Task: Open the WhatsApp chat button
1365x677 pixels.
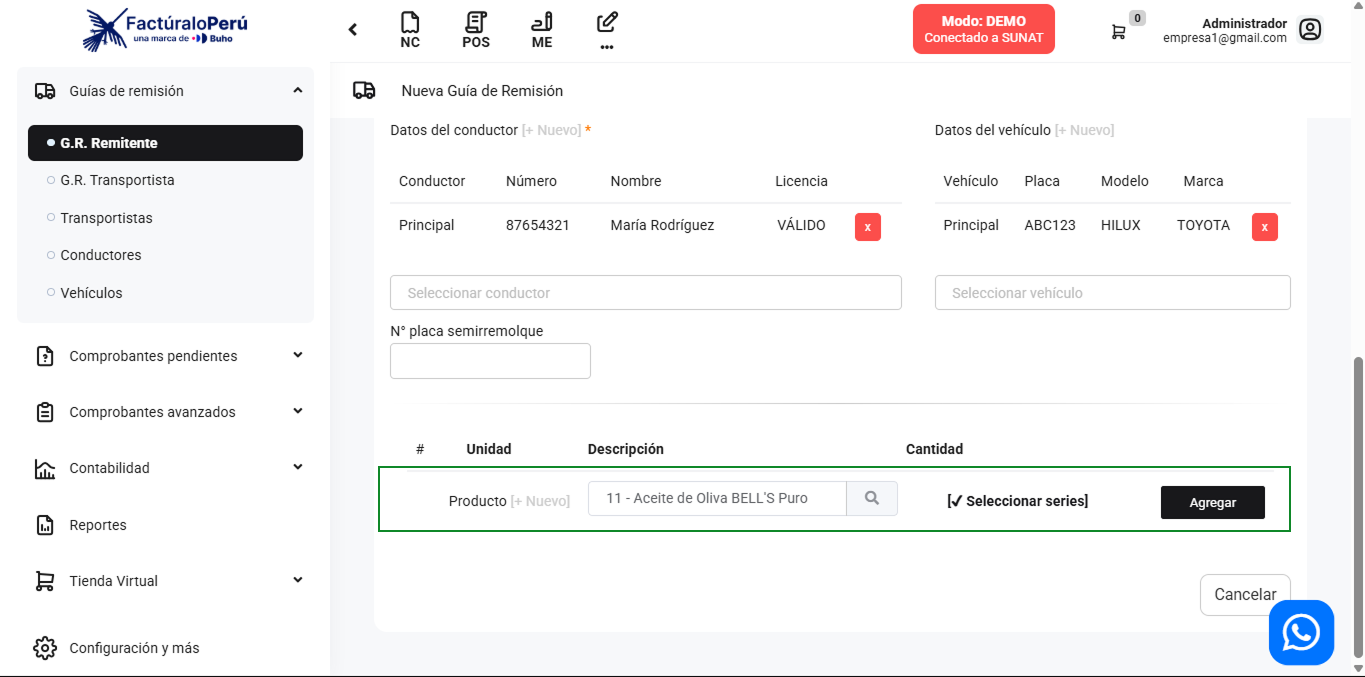Action: [1301, 632]
